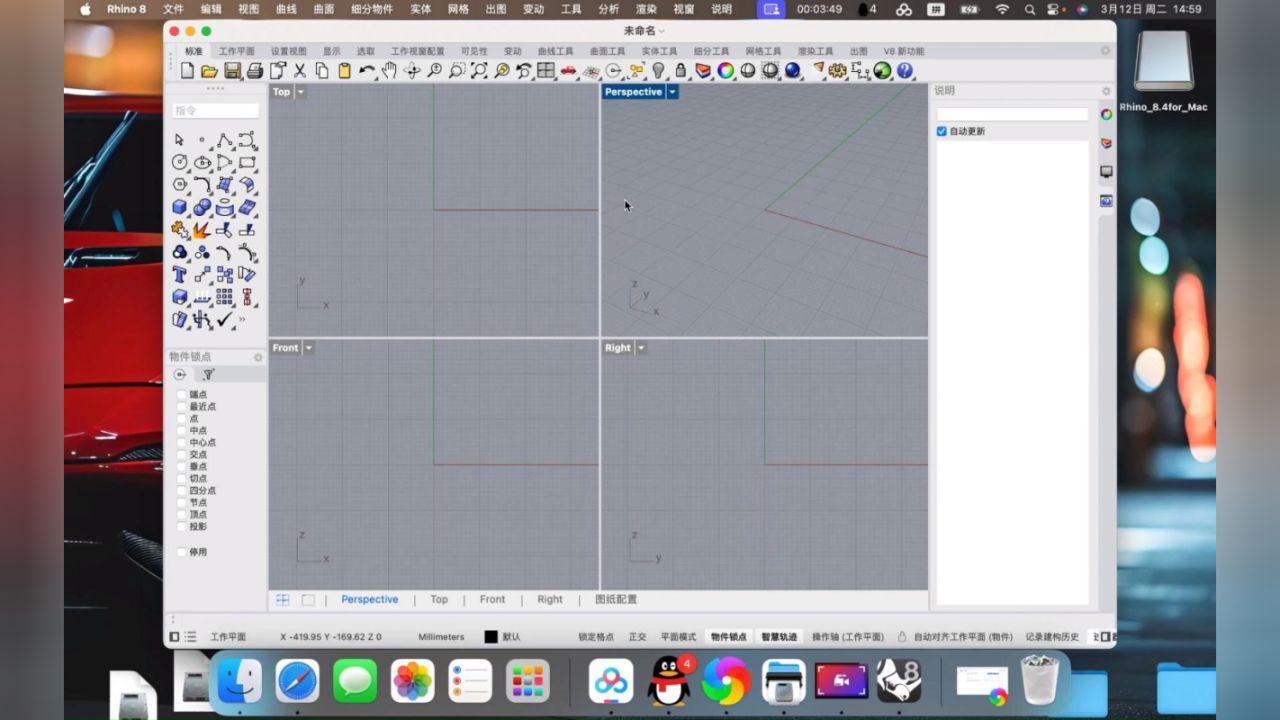
Task: Open the color wheel icon in toolbar
Action: pyautogui.click(x=725, y=71)
